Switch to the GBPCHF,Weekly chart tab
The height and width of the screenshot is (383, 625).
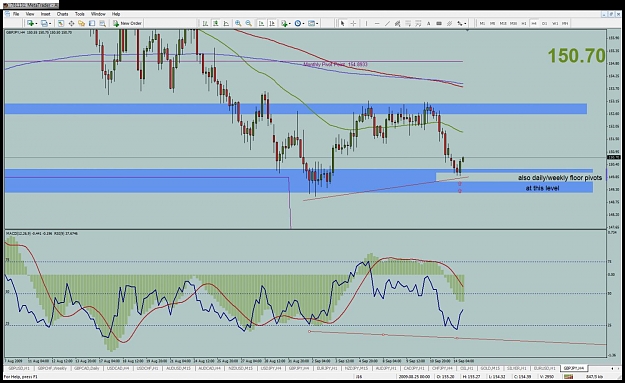(52, 368)
